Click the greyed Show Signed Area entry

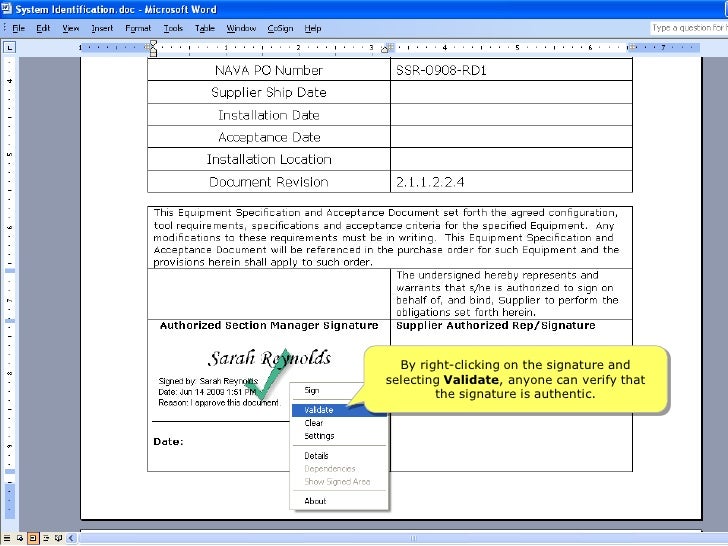339,482
